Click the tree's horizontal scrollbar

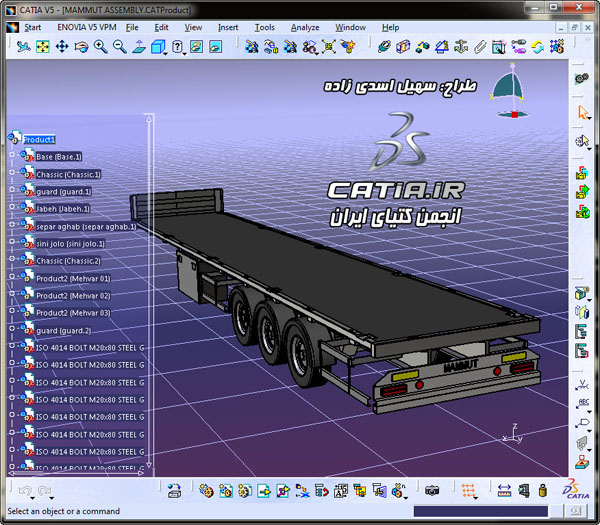pyautogui.click(x=76, y=473)
